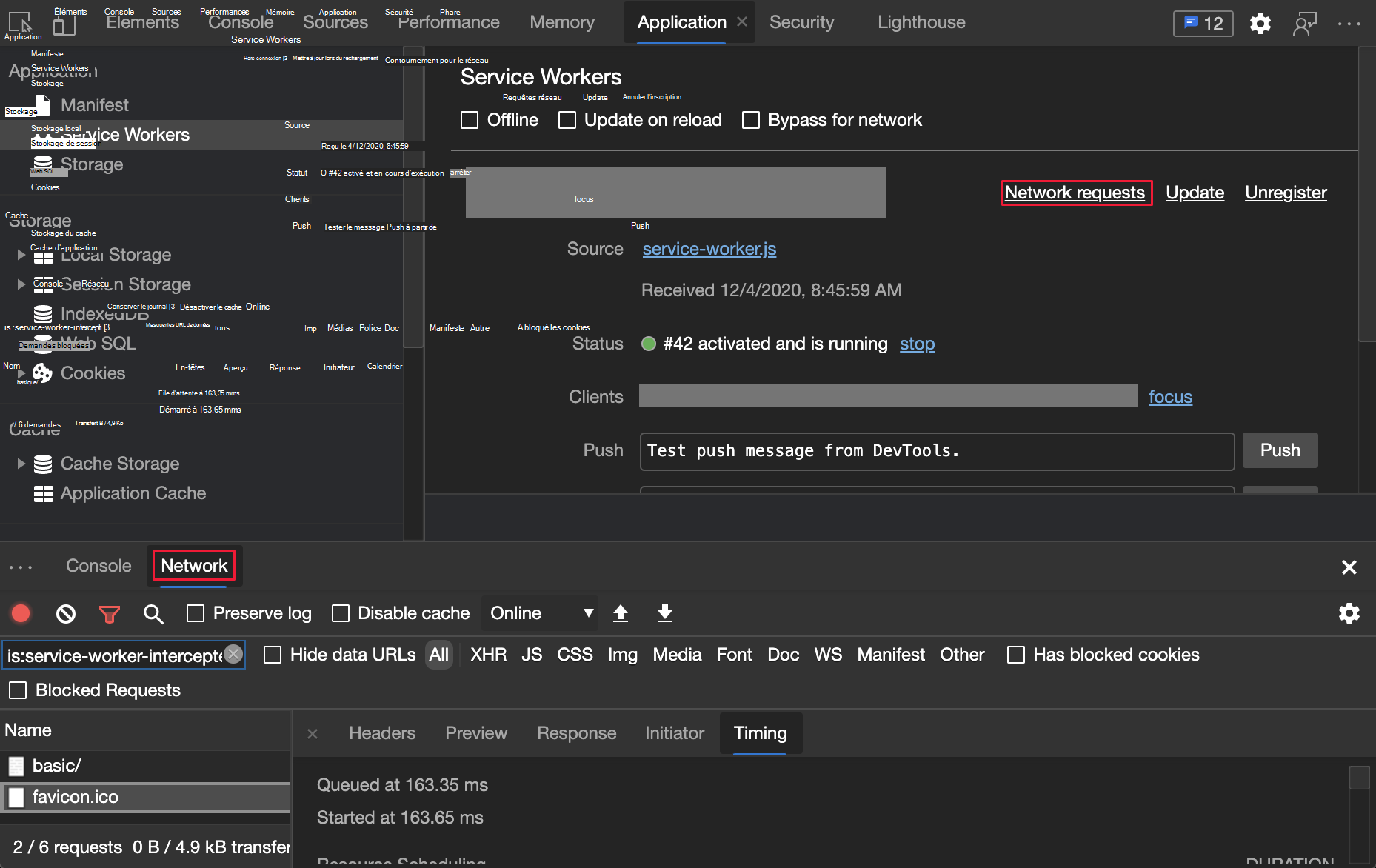Expand the Local Storage tree item
1376x868 pixels.
pos(21,255)
